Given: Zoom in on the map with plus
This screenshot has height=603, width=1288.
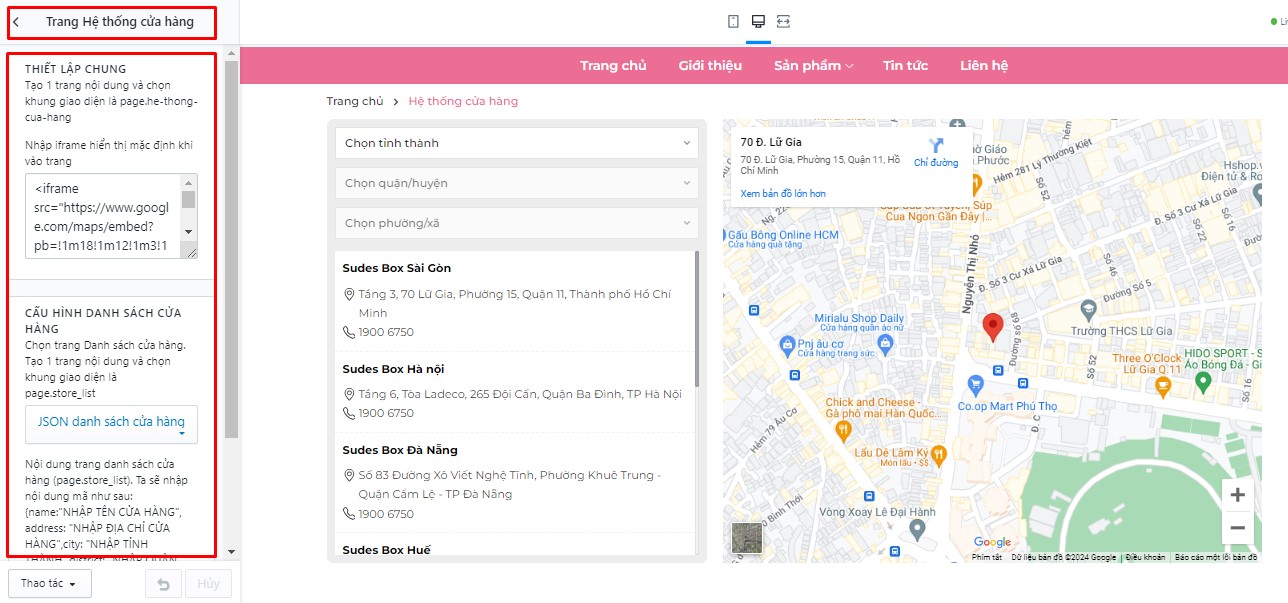Looking at the screenshot, I should (1237, 495).
